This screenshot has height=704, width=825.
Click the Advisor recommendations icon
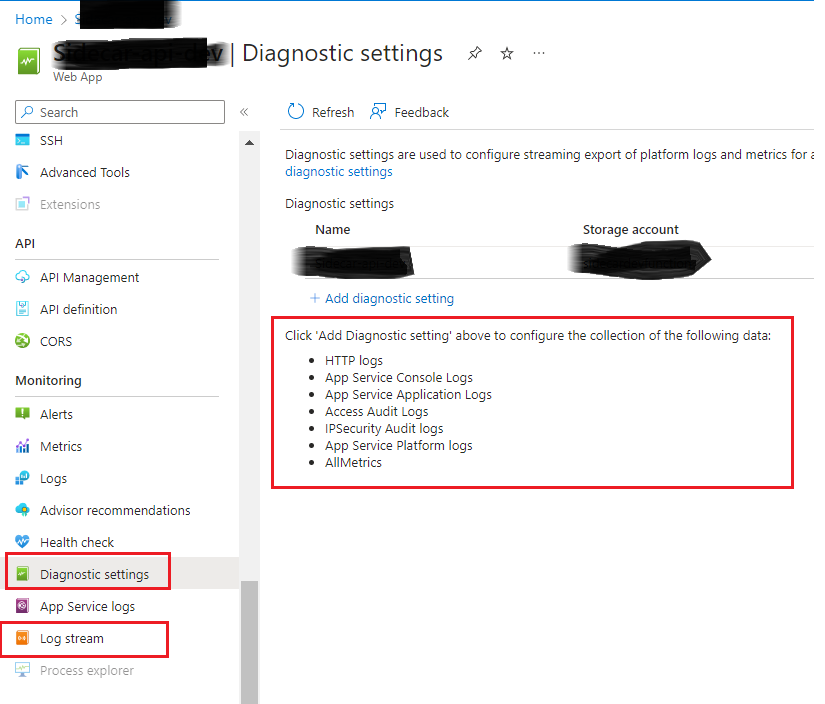(23, 510)
